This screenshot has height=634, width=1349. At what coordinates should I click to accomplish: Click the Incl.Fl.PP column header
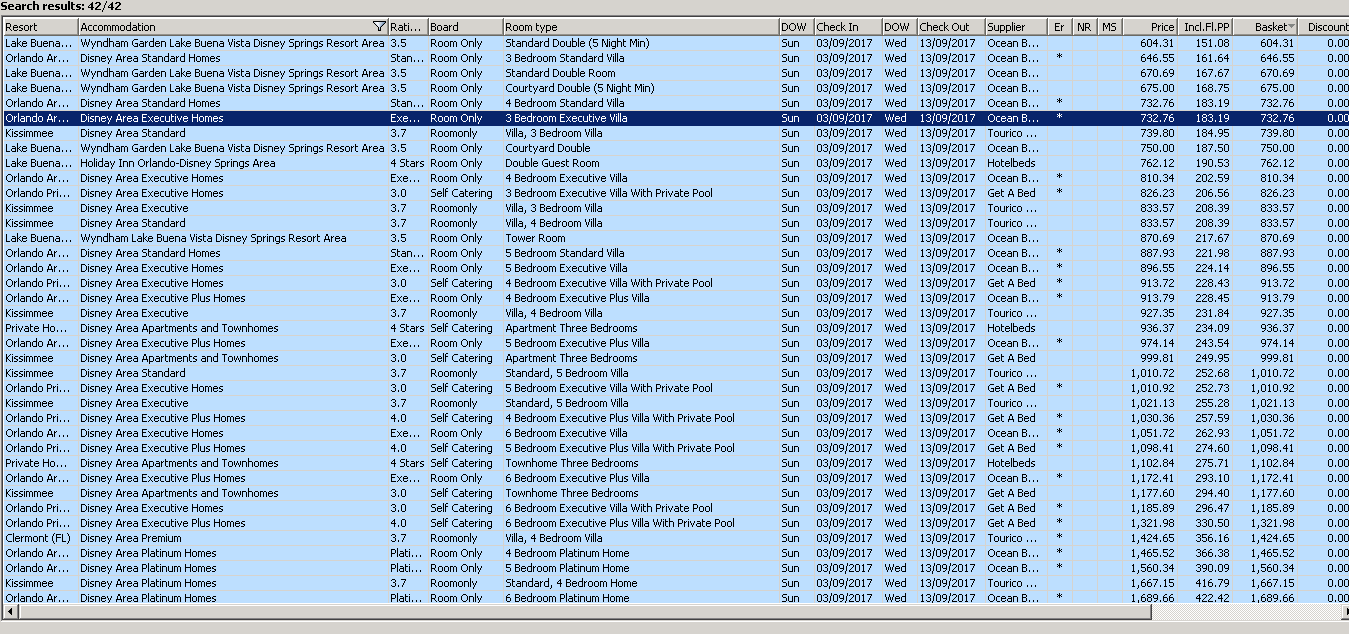pos(1205,27)
